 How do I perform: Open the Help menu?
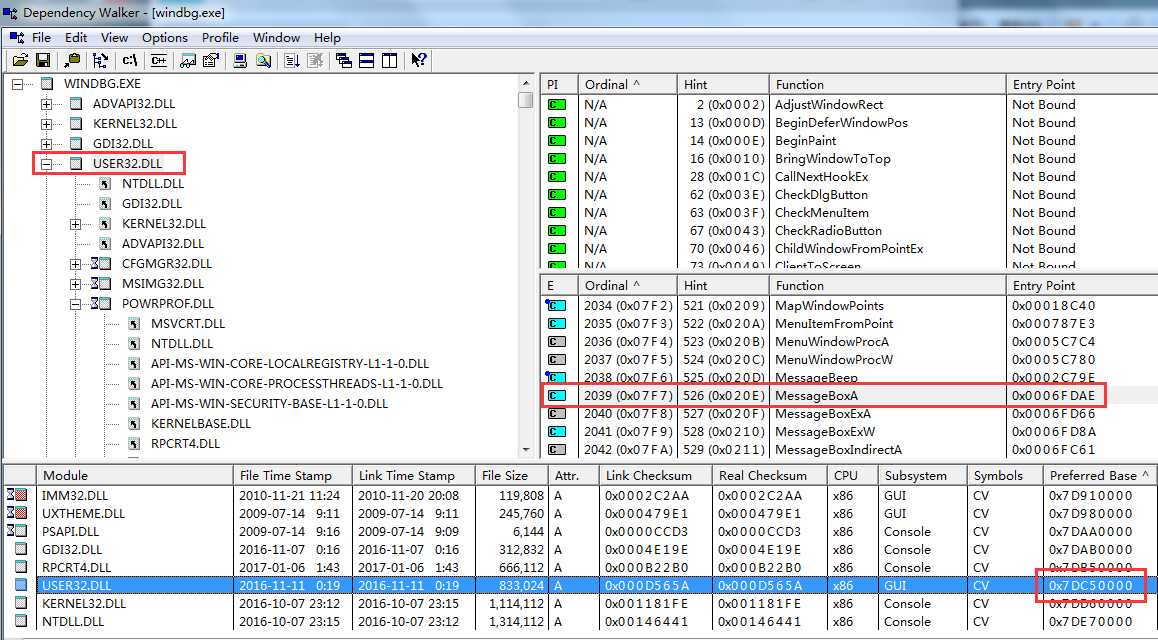coord(327,38)
